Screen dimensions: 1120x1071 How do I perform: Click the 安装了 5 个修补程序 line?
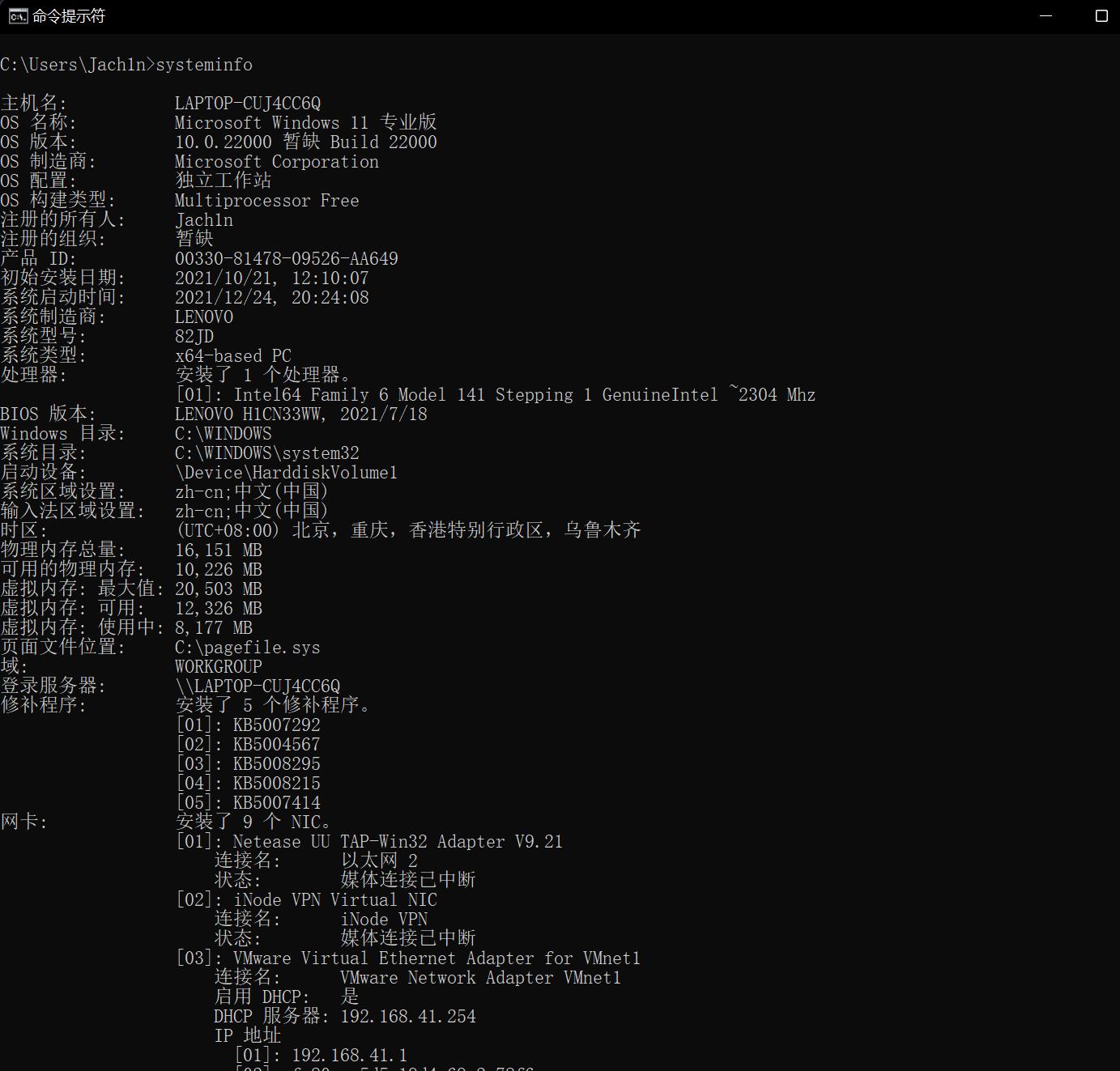pyautogui.click(x=272, y=706)
